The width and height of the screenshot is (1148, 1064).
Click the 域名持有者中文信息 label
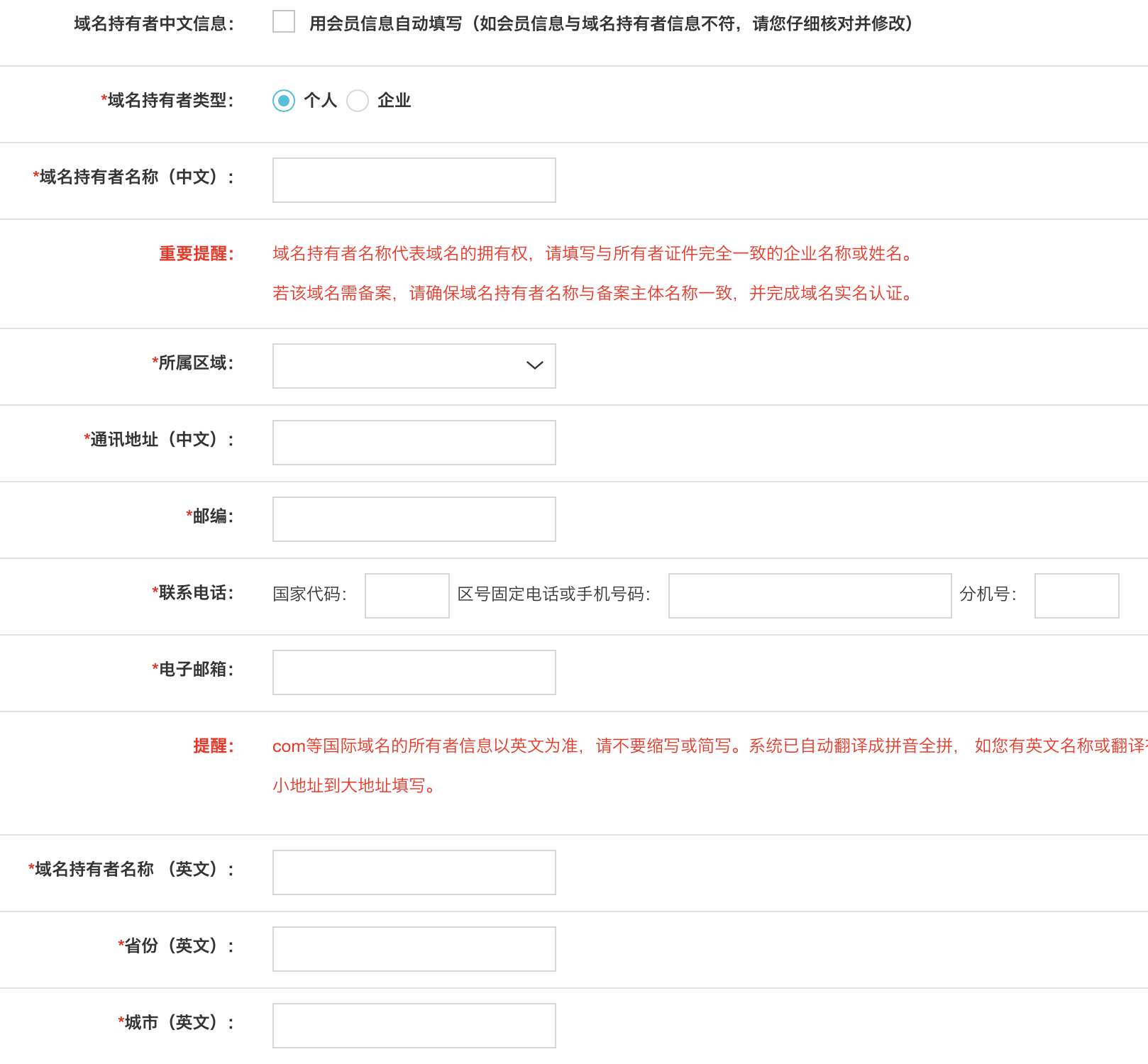point(151,23)
